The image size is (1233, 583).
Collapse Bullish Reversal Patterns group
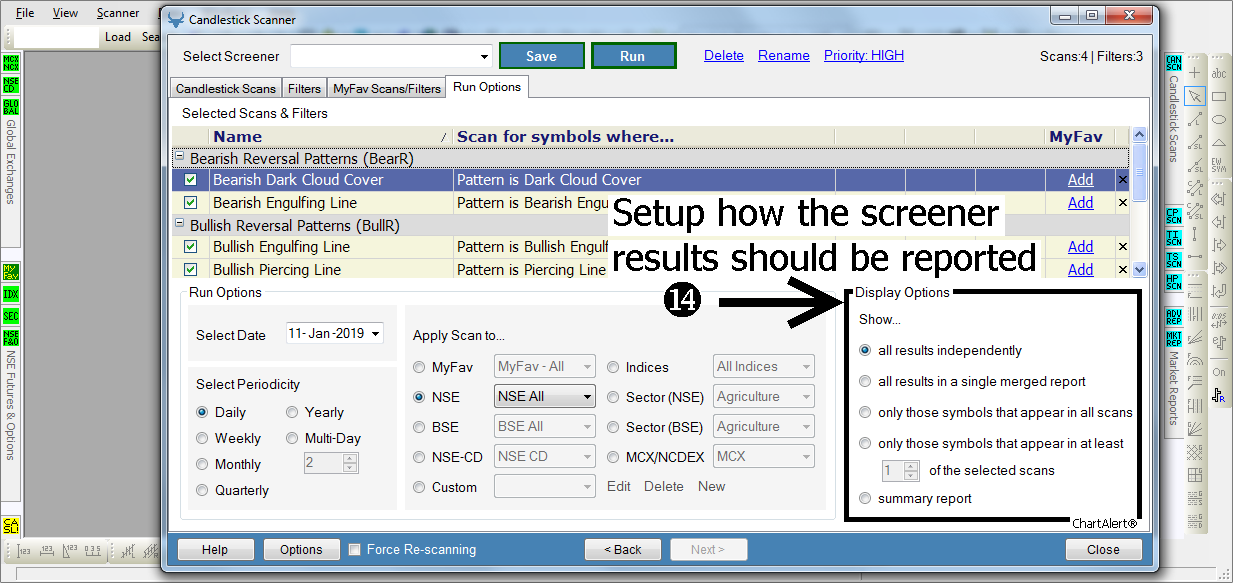coord(180,225)
